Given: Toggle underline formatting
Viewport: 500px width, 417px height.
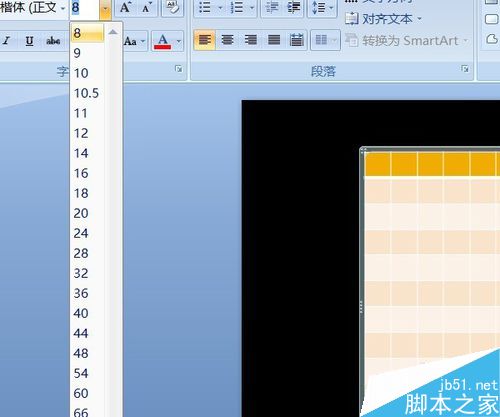Looking at the screenshot, I should [x=29, y=41].
